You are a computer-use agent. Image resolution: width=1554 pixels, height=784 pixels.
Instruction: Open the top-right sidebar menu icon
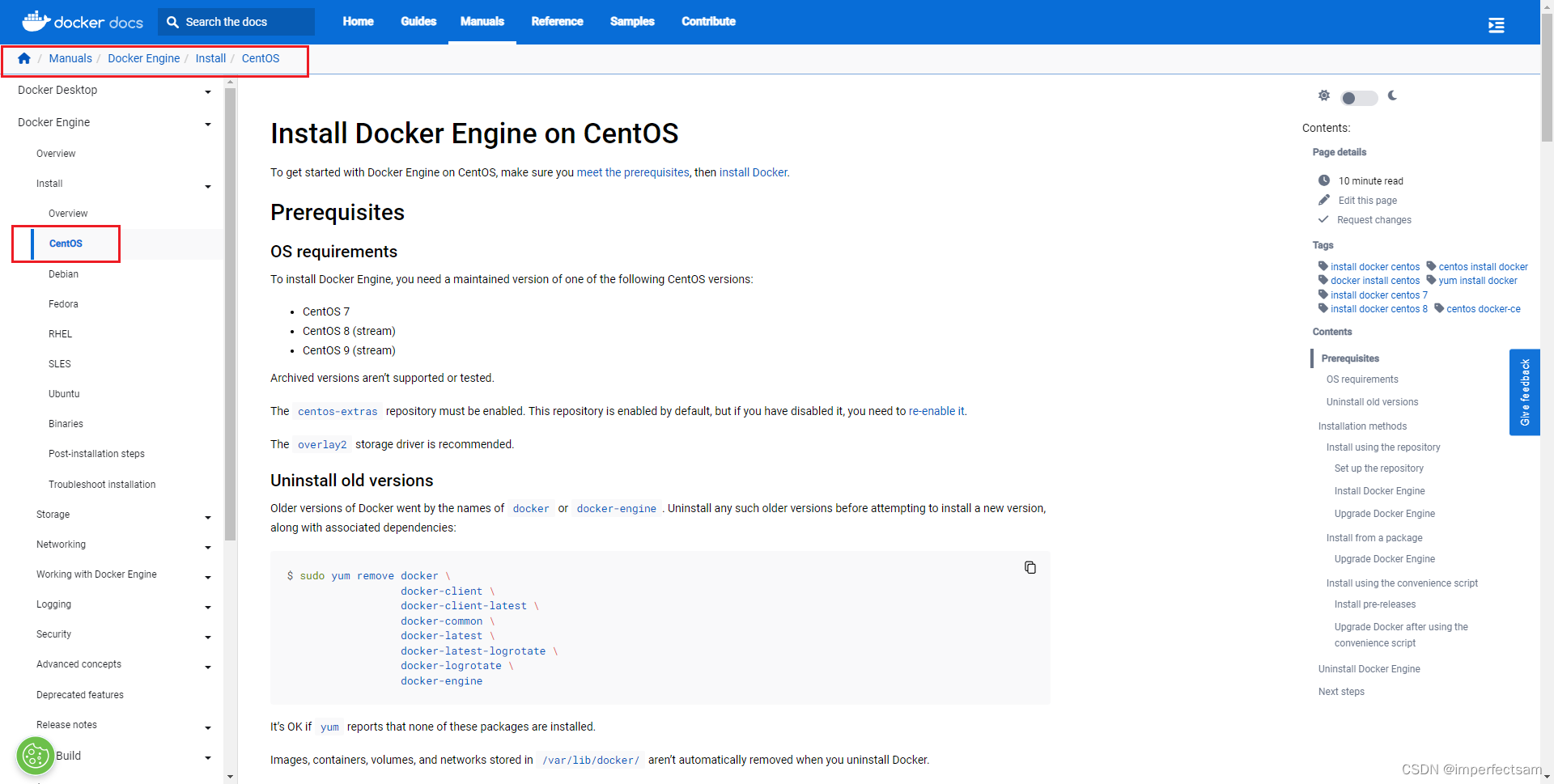click(x=1496, y=25)
